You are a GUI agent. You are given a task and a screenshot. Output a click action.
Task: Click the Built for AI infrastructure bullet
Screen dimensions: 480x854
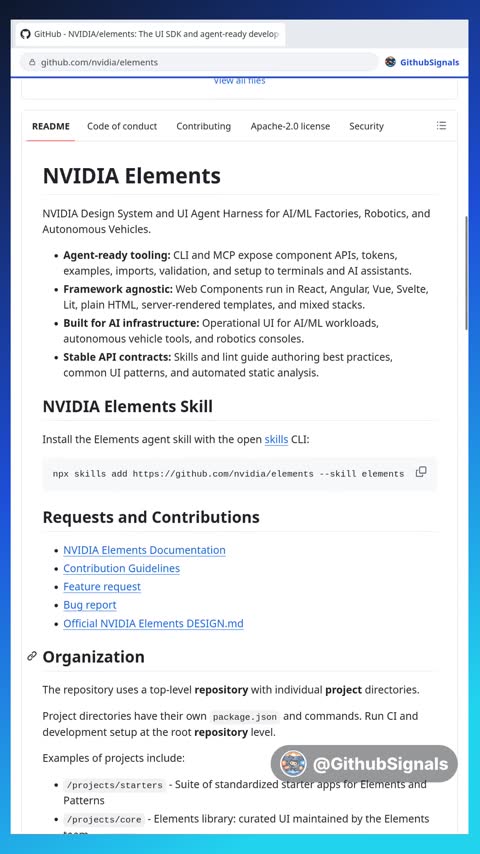221,331
